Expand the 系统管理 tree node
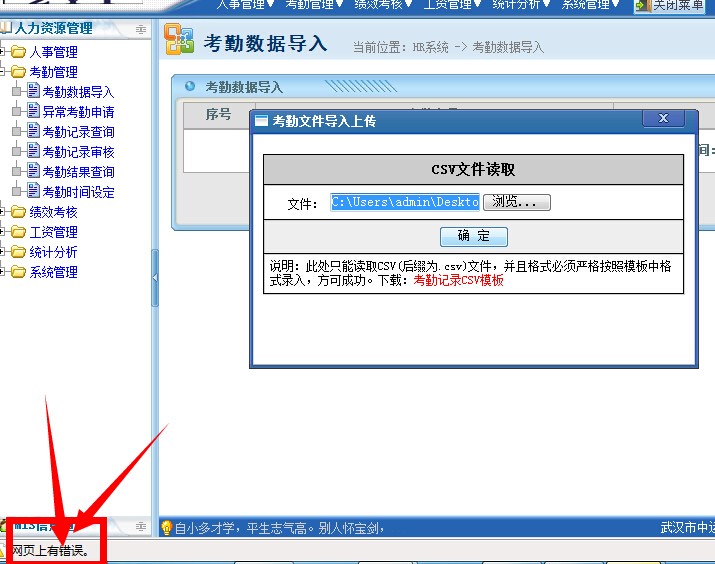Image resolution: width=715 pixels, height=564 pixels. click(x=5, y=272)
